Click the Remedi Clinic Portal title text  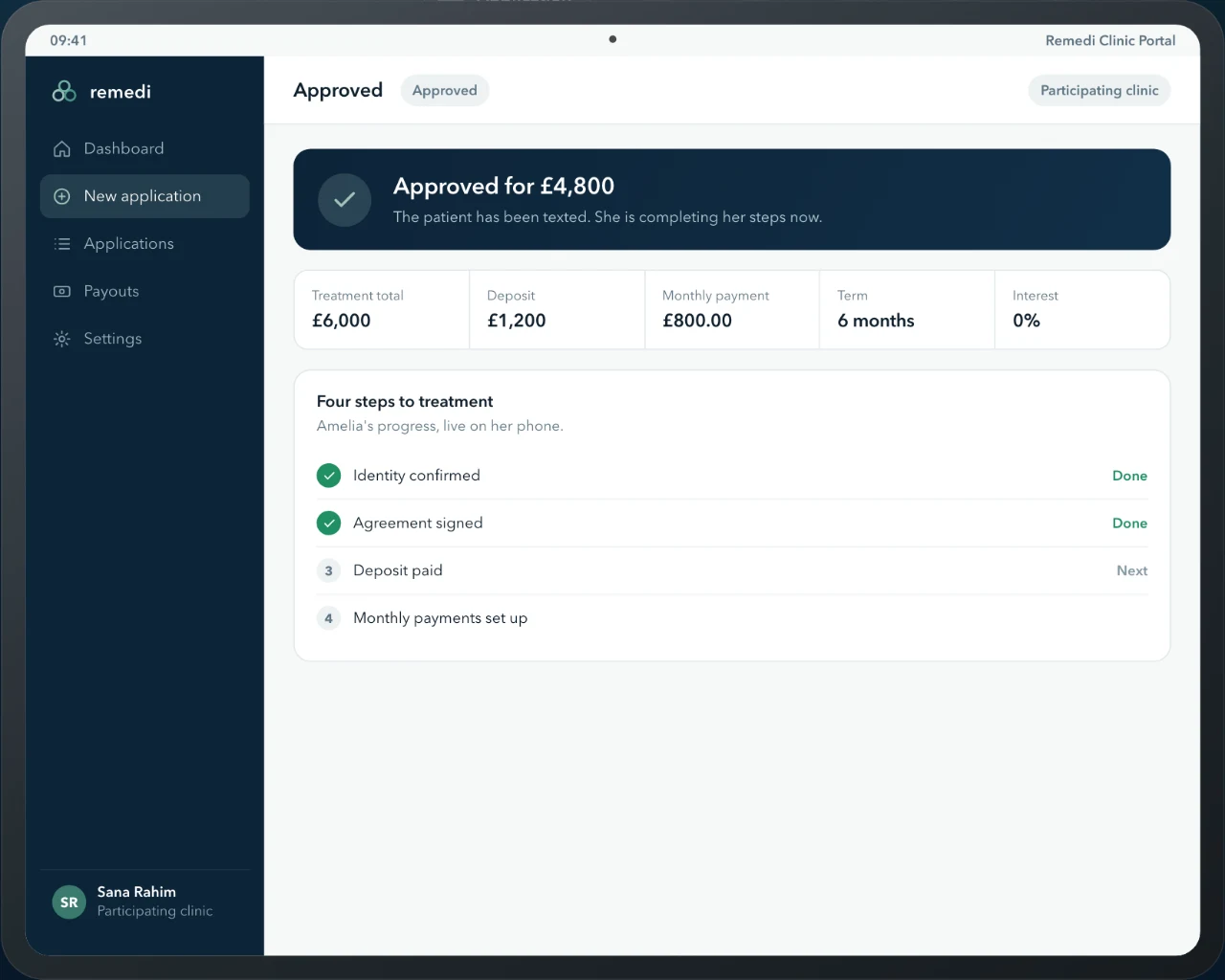(x=1110, y=40)
